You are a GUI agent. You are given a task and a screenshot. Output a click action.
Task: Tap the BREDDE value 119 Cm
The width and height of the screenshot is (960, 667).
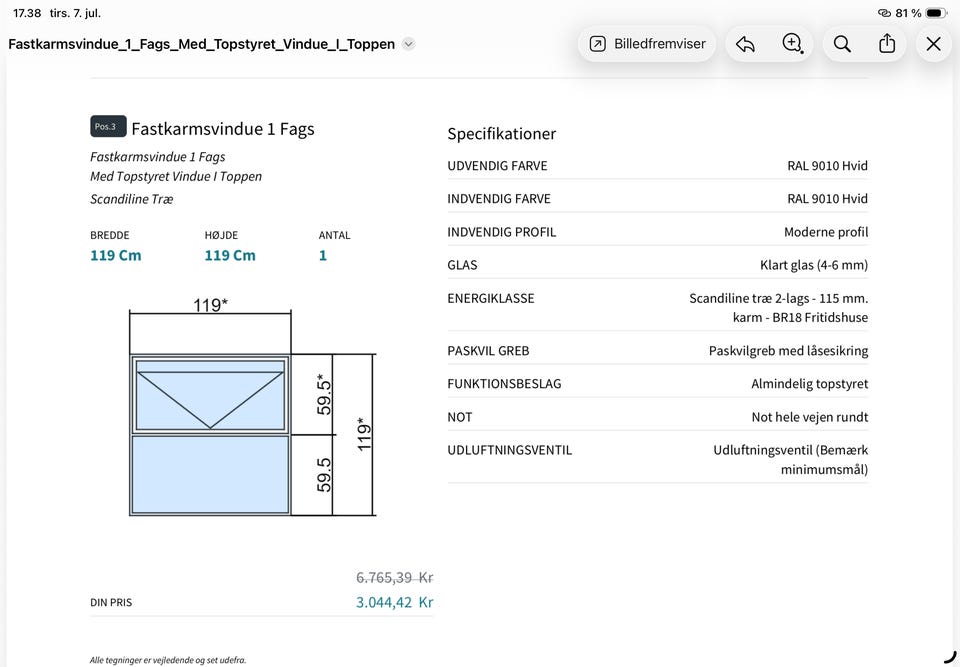coord(116,255)
